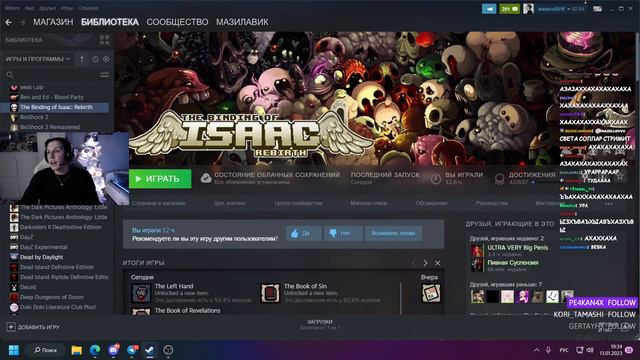Select Doki Doki Literature Club Plus in list

pos(57,307)
